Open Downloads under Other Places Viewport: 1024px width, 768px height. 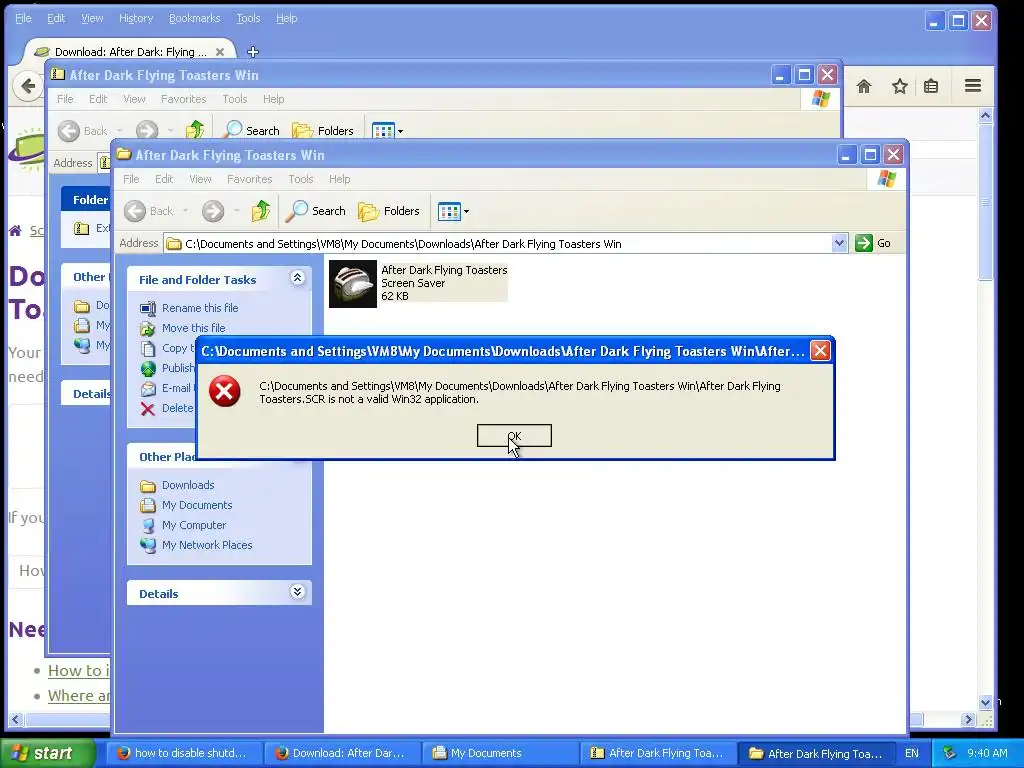(188, 485)
